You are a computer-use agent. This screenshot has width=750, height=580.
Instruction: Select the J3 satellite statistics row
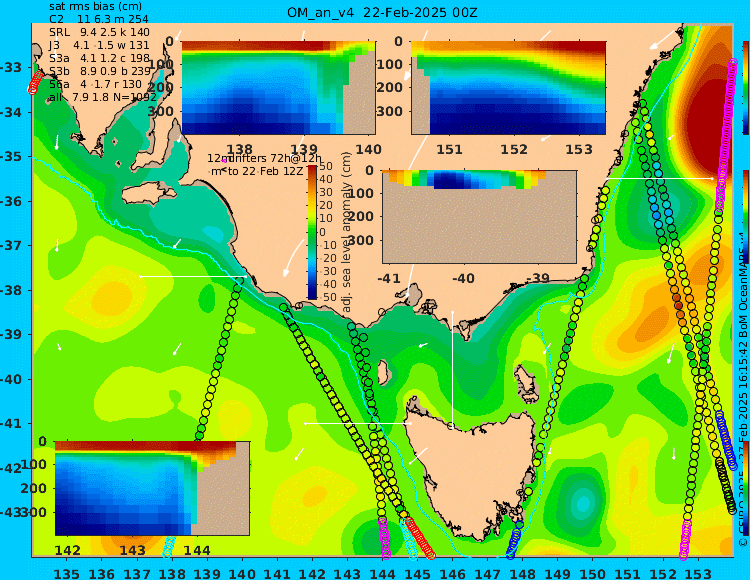pyautogui.click(x=99, y=45)
